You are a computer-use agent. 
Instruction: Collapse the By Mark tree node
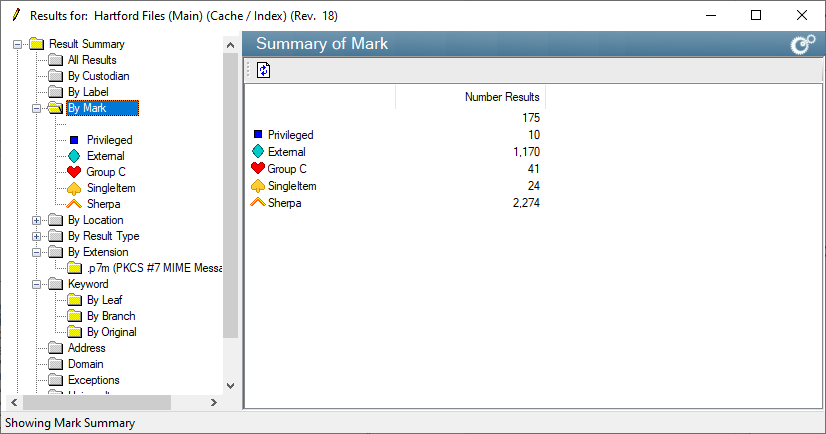point(37,108)
